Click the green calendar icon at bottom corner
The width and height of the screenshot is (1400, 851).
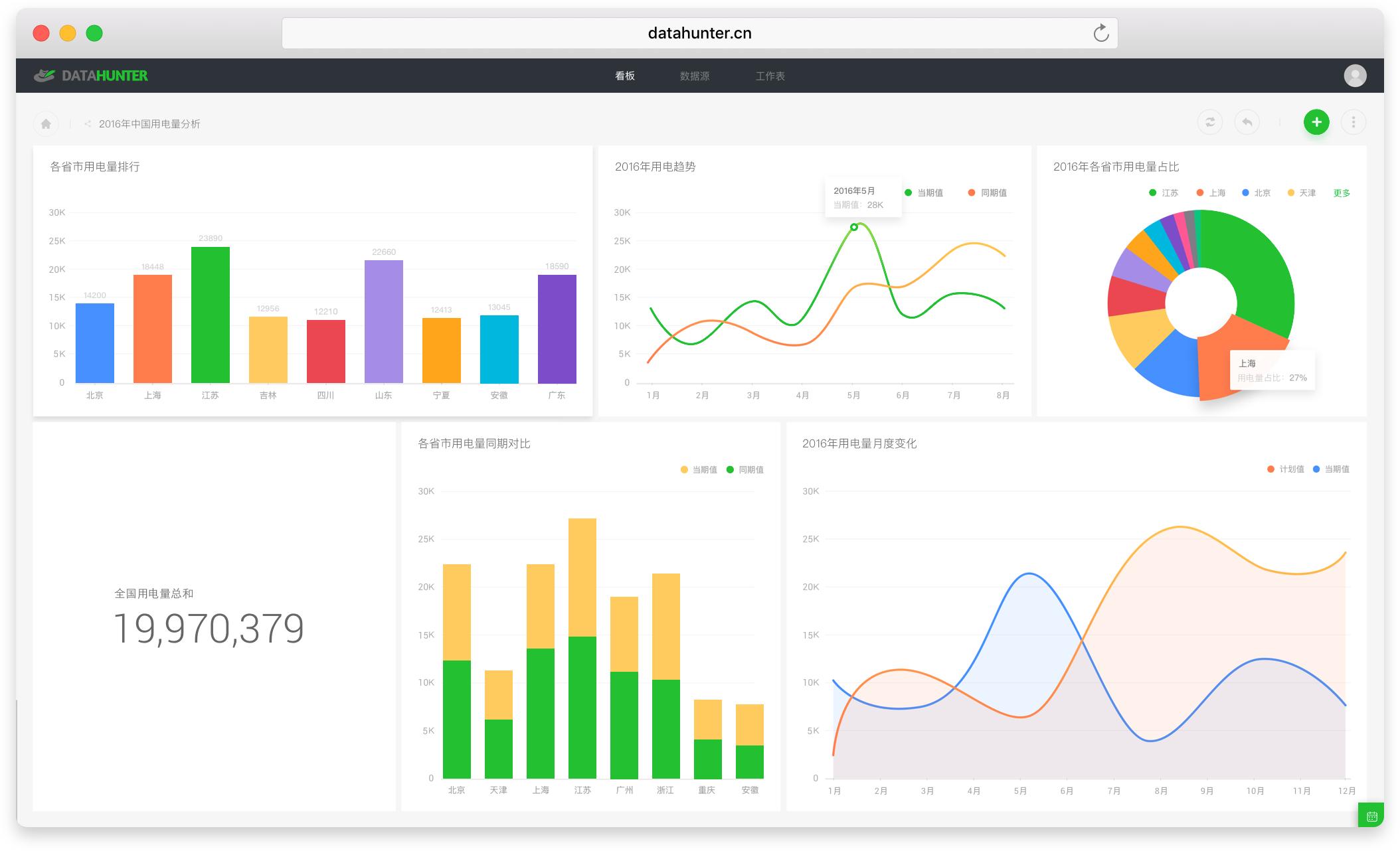click(1371, 816)
